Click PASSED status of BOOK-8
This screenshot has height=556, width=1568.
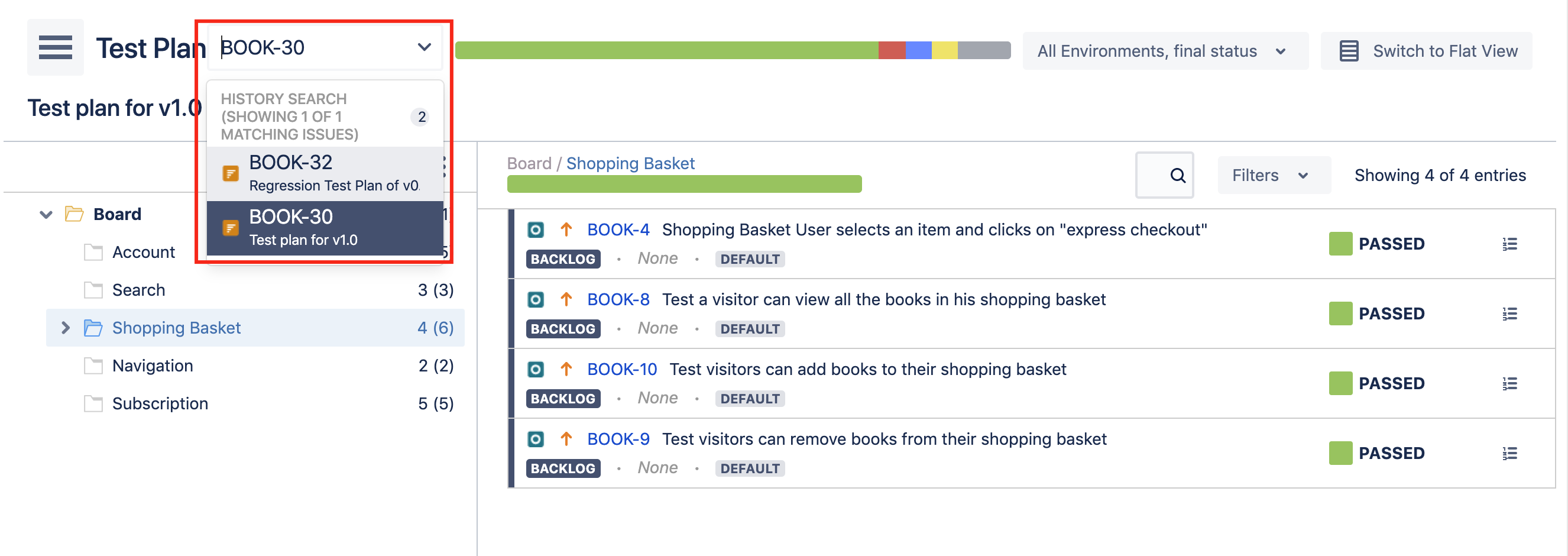pyautogui.click(x=1377, y=313)
